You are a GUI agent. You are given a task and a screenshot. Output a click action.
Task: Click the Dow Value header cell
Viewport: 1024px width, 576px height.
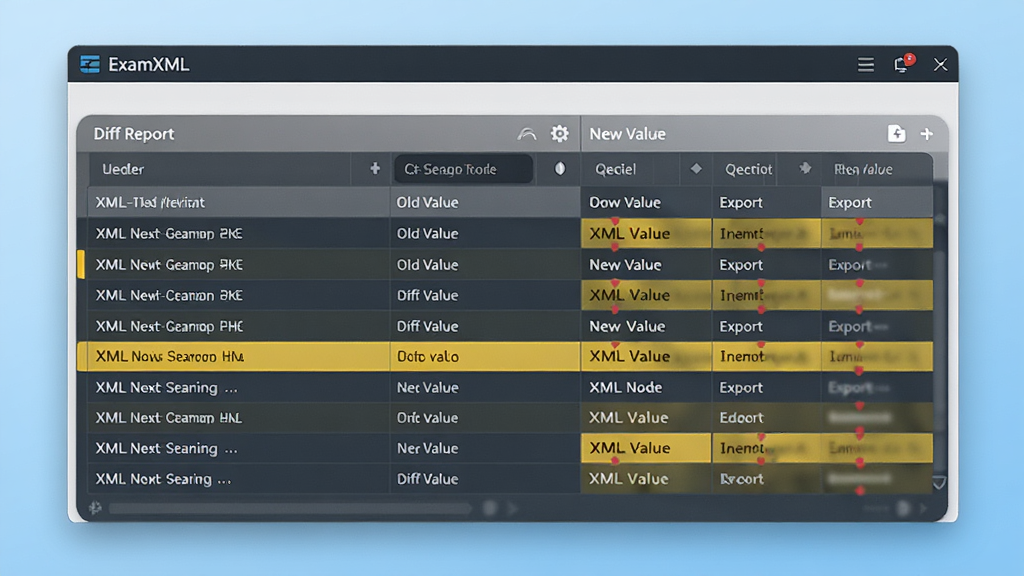pyautogui.click(x=646, y=202)
